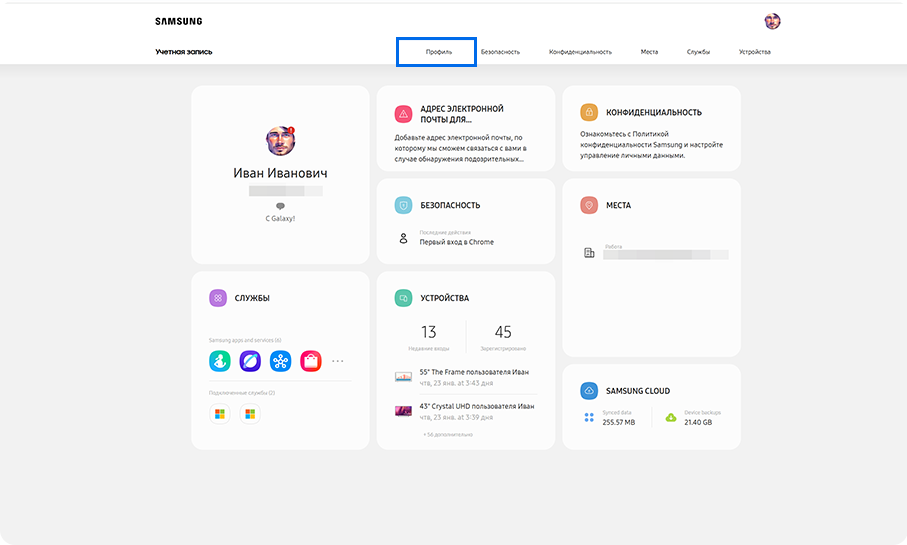Open the Места tab in the header
The height and width of the screenshot is (545, 907).
tap(649, 52)
